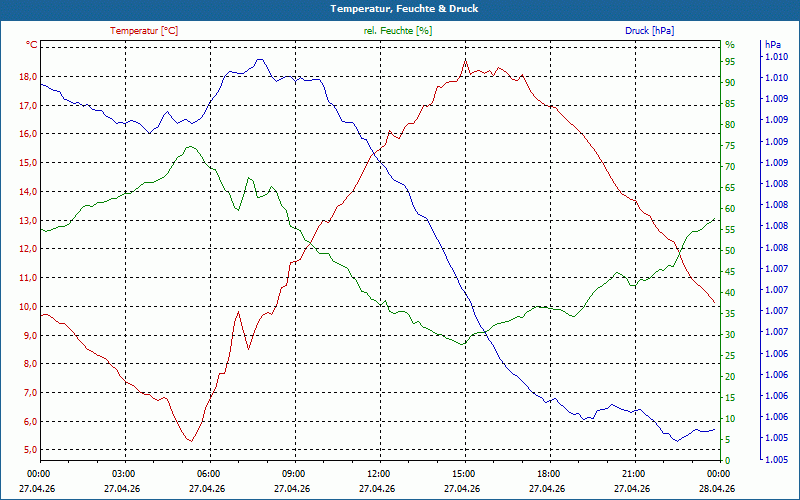Click the 8,0 temperature axis value
This screenshot has height=500, width=800.
coord(31,364)
